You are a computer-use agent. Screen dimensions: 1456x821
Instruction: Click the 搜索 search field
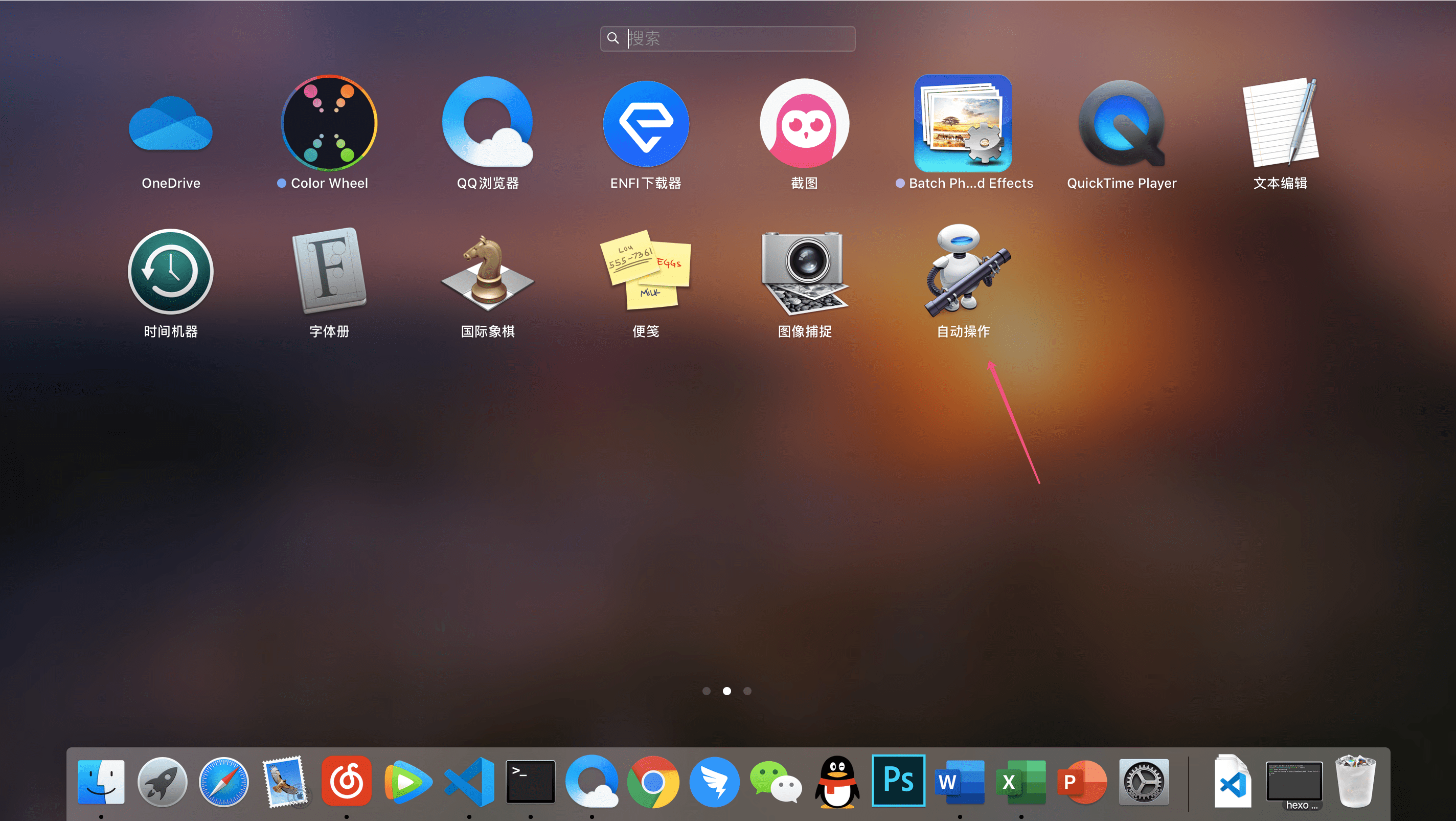[x=727, y=38]
